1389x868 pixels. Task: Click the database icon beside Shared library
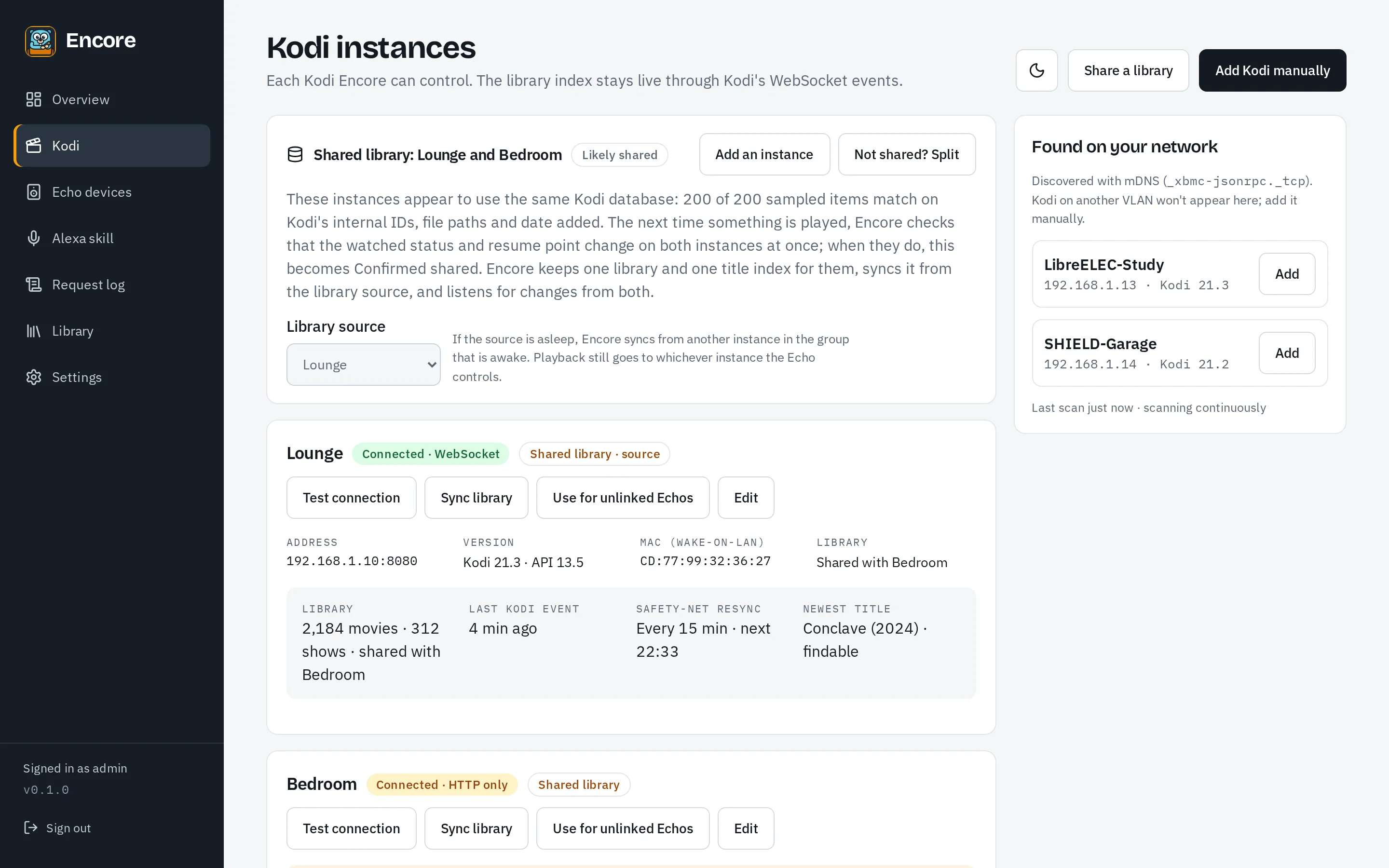tap(295, 154)
